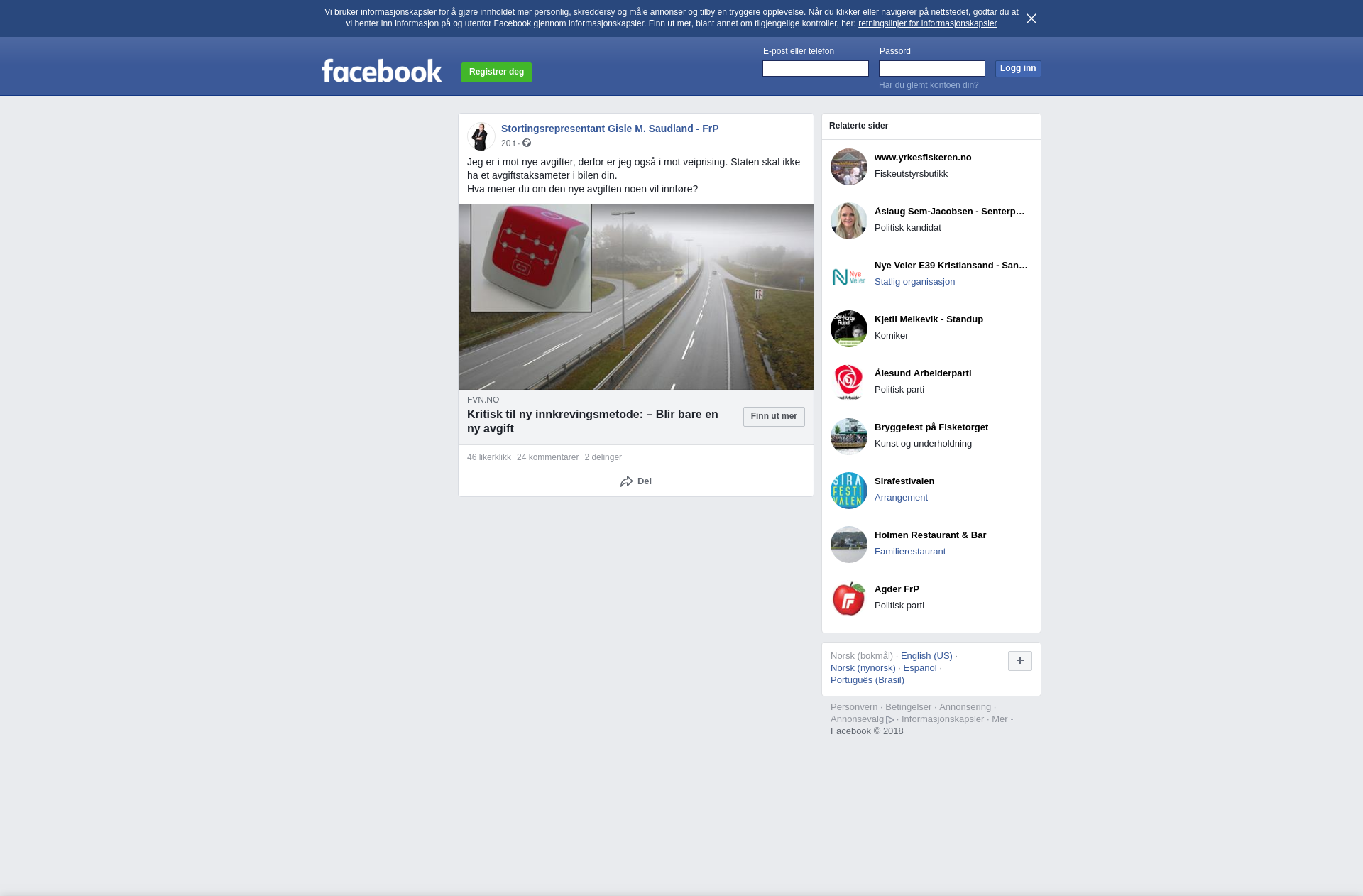This screenshot has height=896, width=1363.
Task: View the 2 delinger link
Action: pyautogui.click(x=603, y=457)
